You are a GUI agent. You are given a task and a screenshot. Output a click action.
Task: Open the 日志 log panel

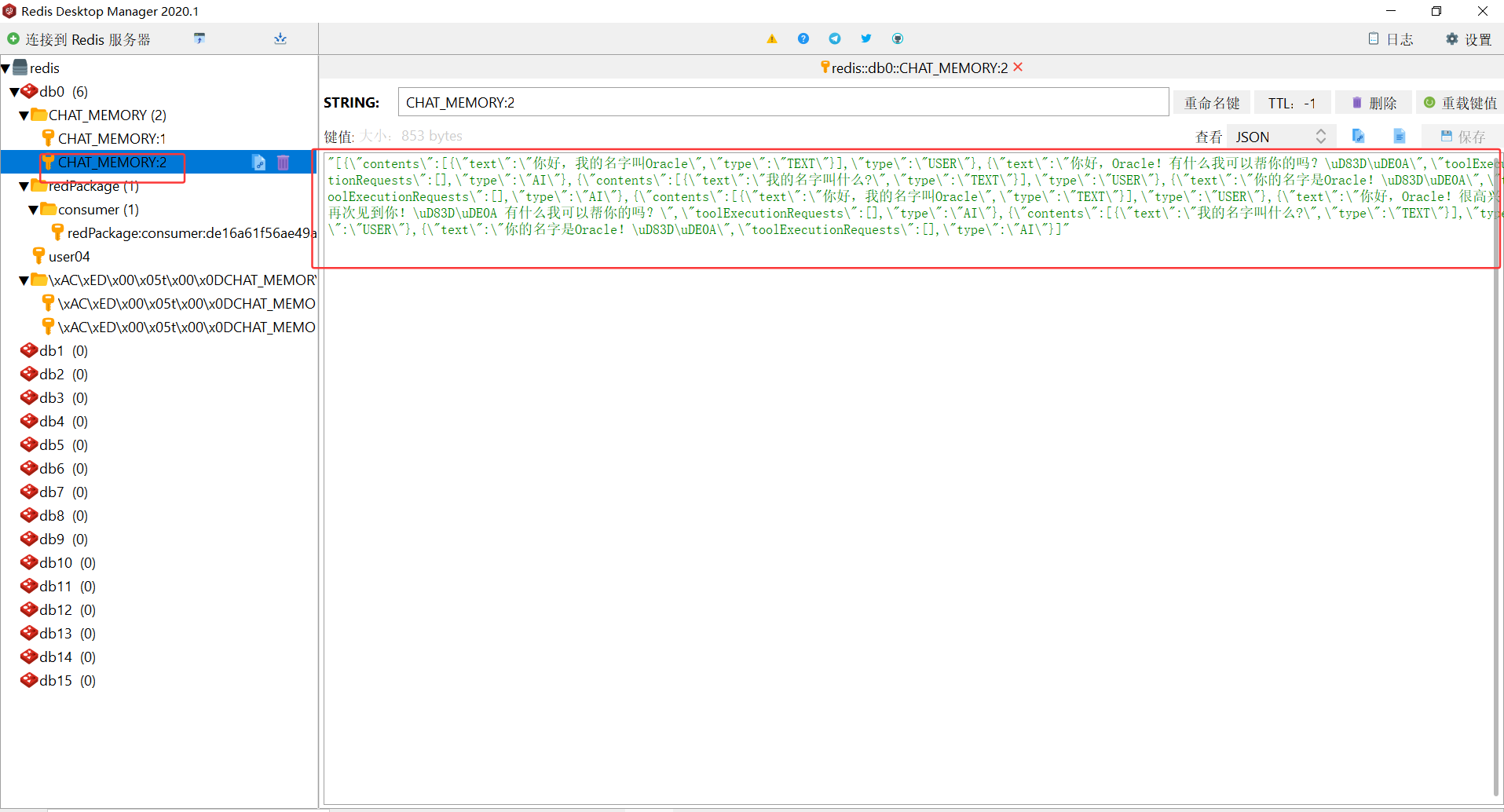1390,39
